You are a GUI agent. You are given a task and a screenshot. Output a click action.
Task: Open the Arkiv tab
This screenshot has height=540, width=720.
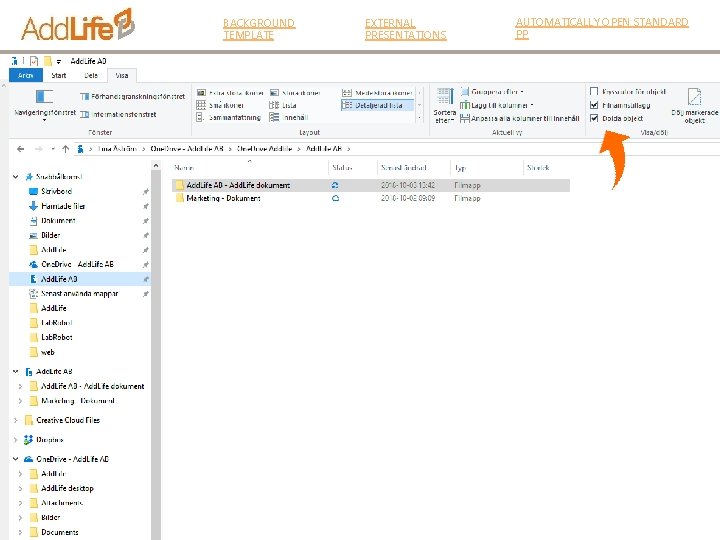26,75
